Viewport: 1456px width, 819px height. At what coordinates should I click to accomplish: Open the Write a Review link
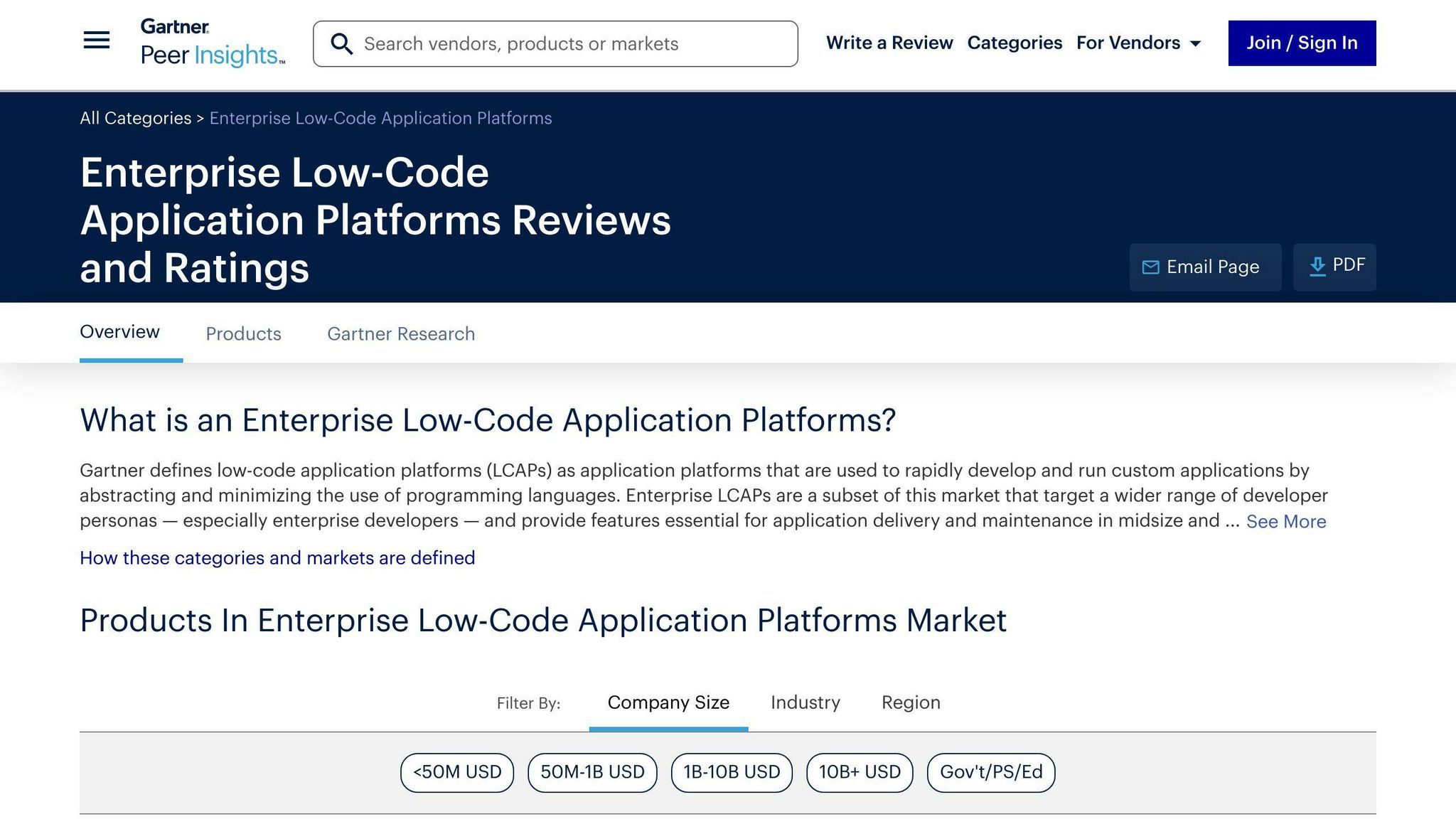[889, 43]
